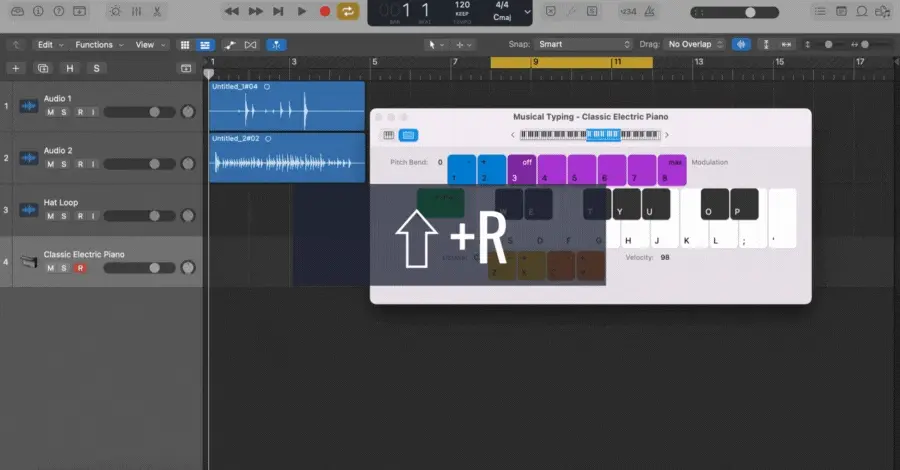Fast forward the transport

(255, 11)
